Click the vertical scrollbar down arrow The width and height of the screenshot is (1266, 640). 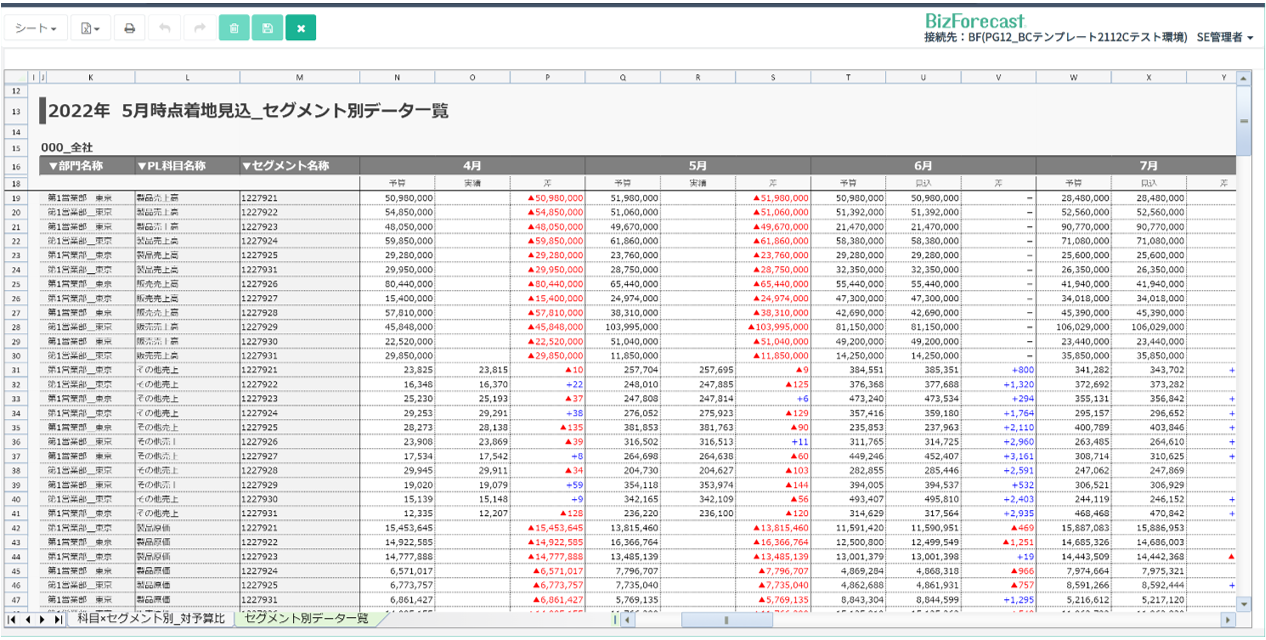click(1244, 604)
